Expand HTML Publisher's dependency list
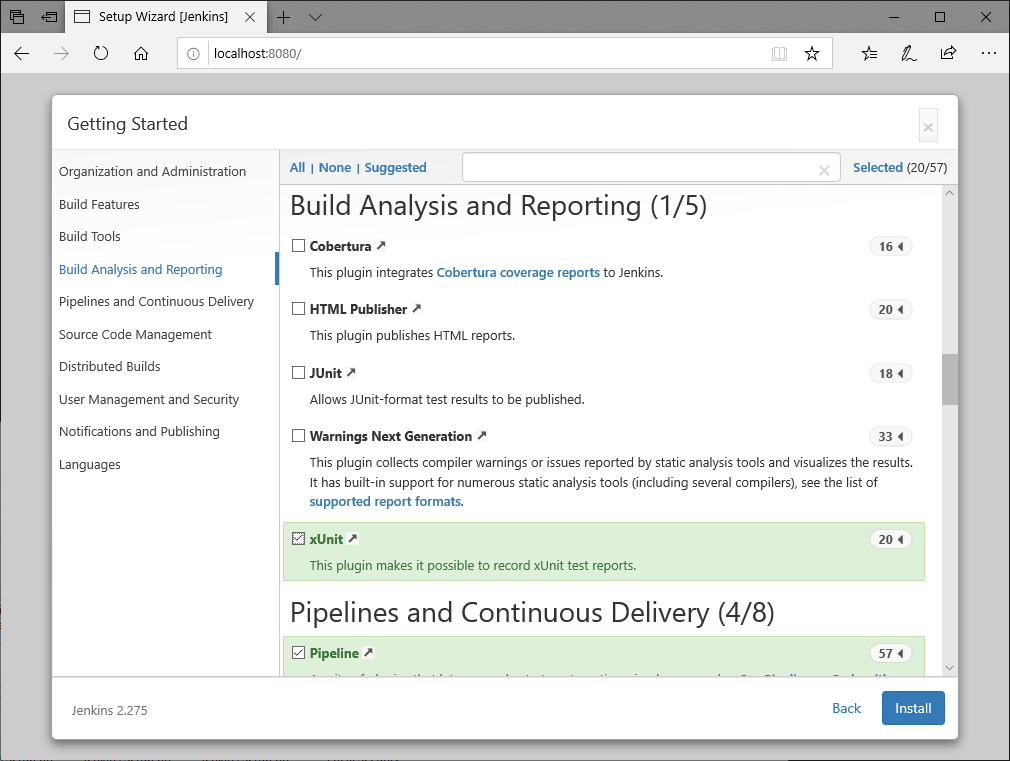This screenshot has width=1010, height=761. 890,309
